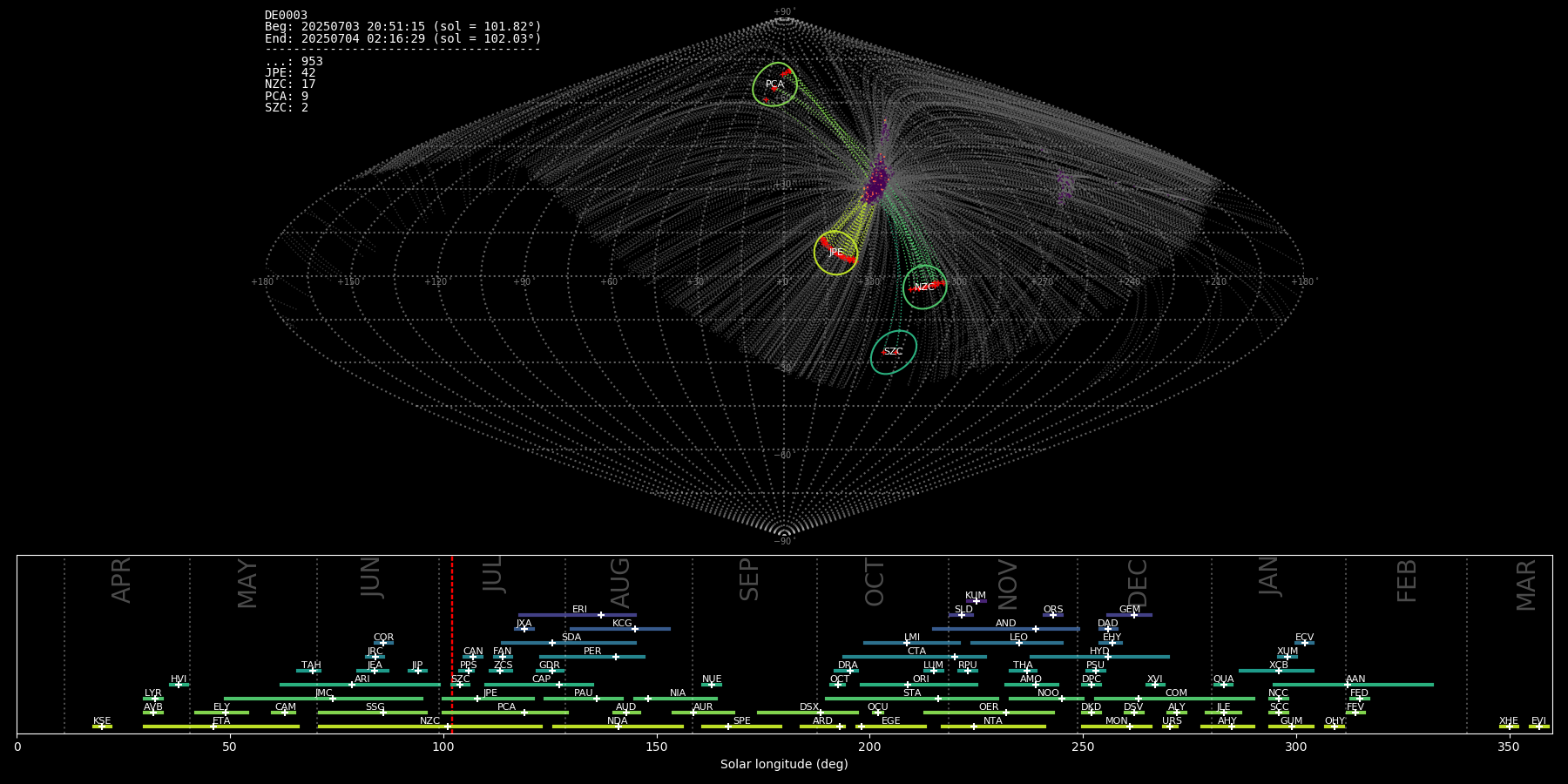Click the -90° latitude label on the map
This screenshot has width=1568, height=784.
coord(784,541)
